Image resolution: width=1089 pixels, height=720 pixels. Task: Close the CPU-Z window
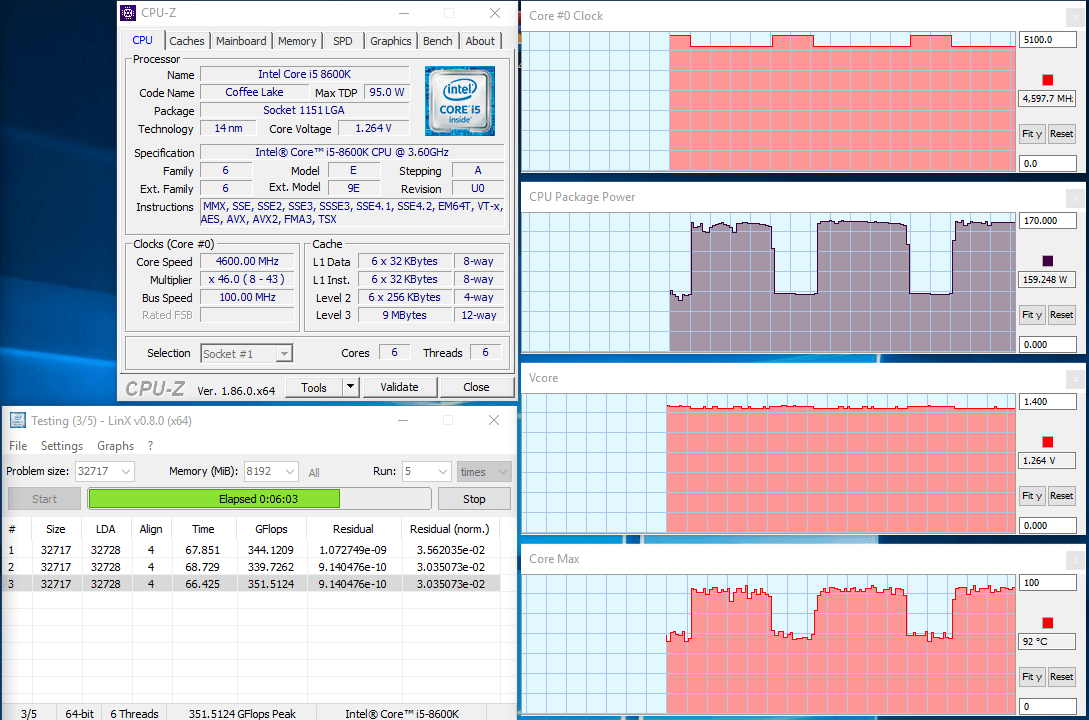pos(495,13)
